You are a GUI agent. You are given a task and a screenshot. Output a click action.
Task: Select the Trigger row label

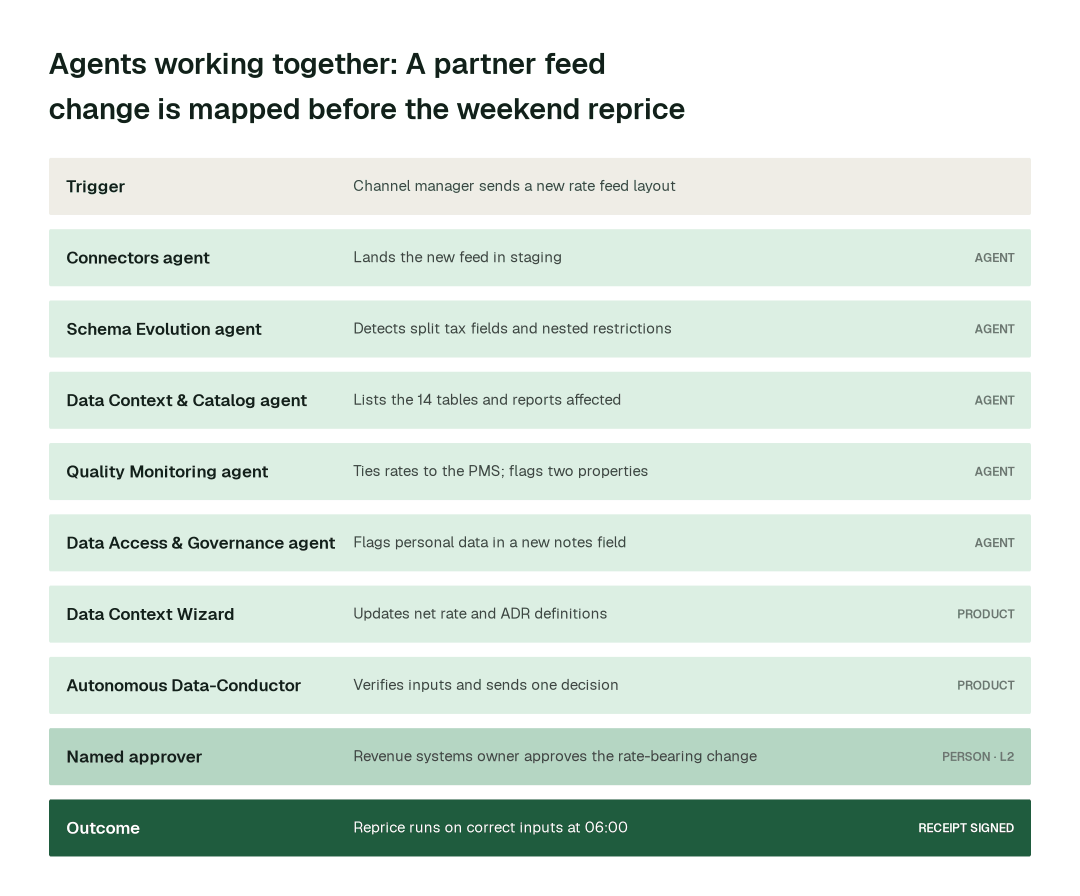[95, 187]
